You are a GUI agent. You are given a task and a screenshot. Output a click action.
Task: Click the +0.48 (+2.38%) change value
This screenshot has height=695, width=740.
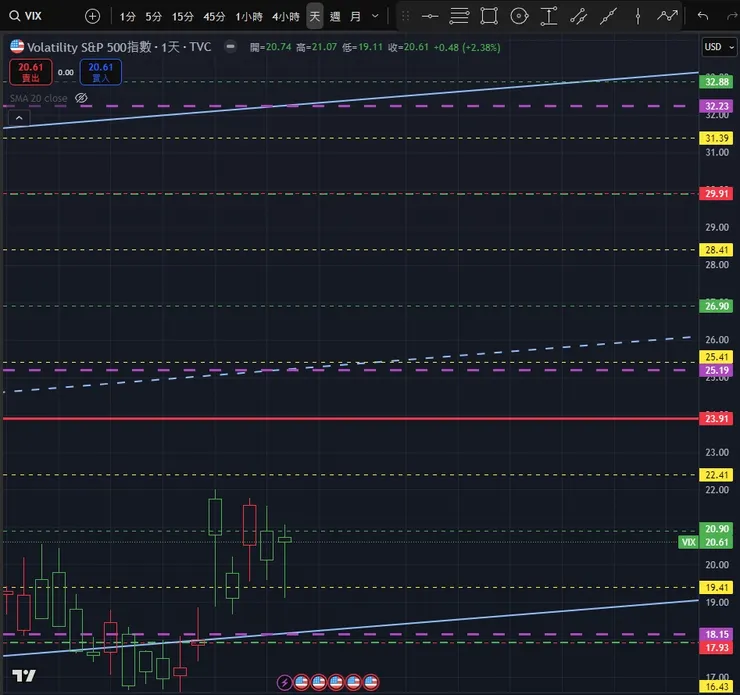point(467,47)
